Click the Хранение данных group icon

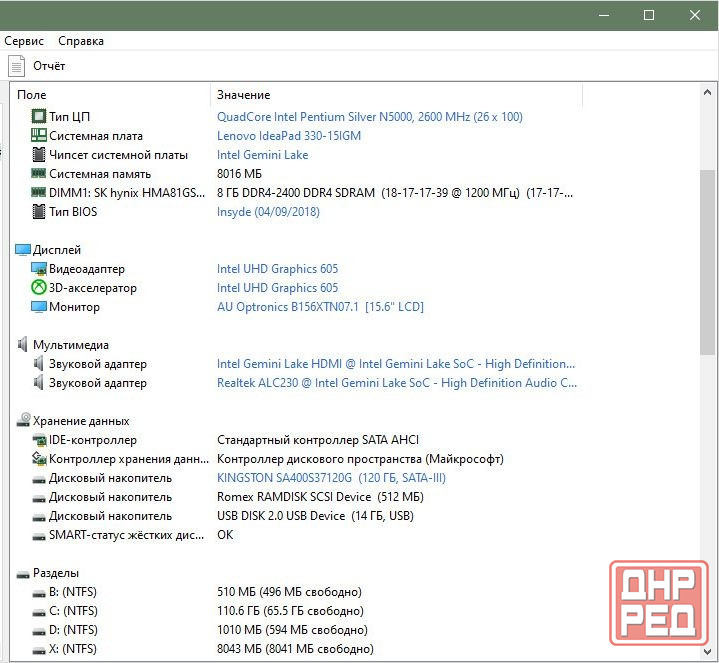pyautogui.click(x=23, y=420)
